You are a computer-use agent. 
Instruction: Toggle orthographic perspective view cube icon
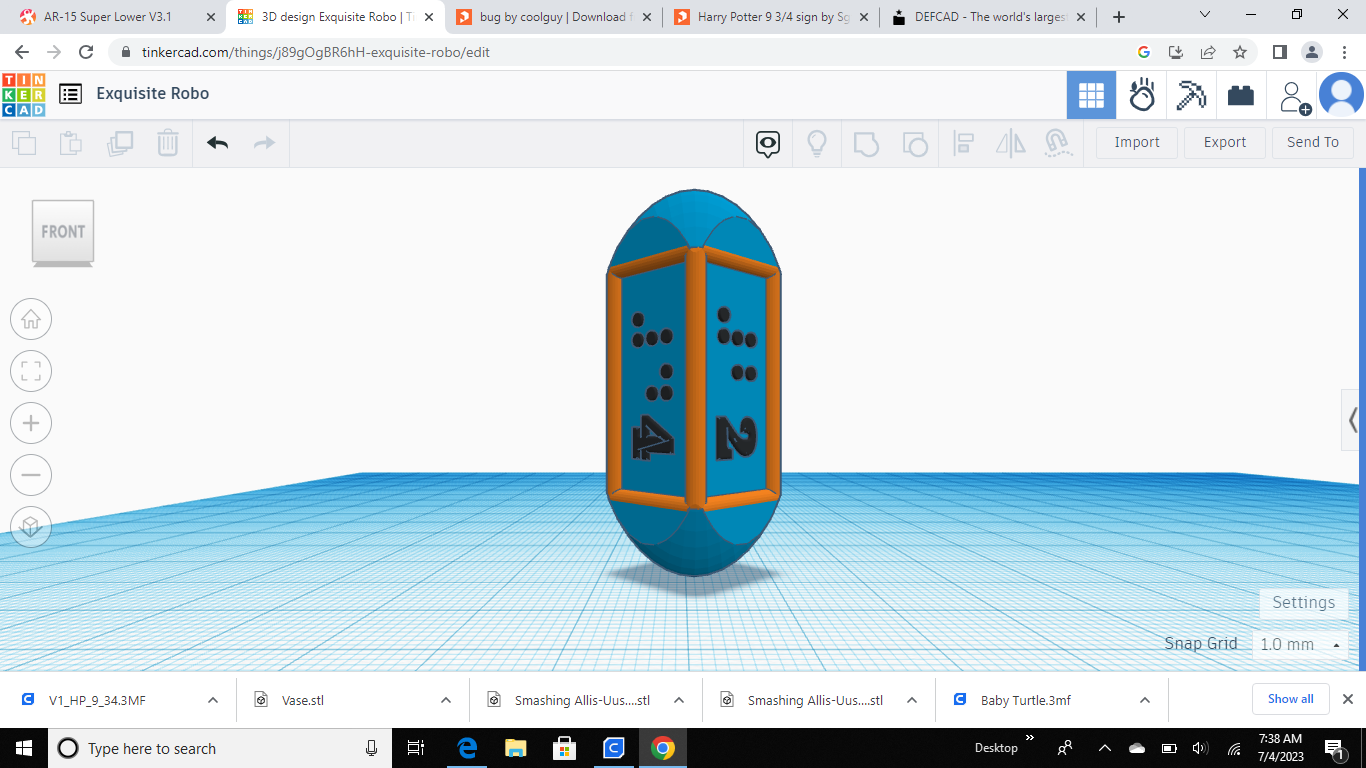coord(31,526)
